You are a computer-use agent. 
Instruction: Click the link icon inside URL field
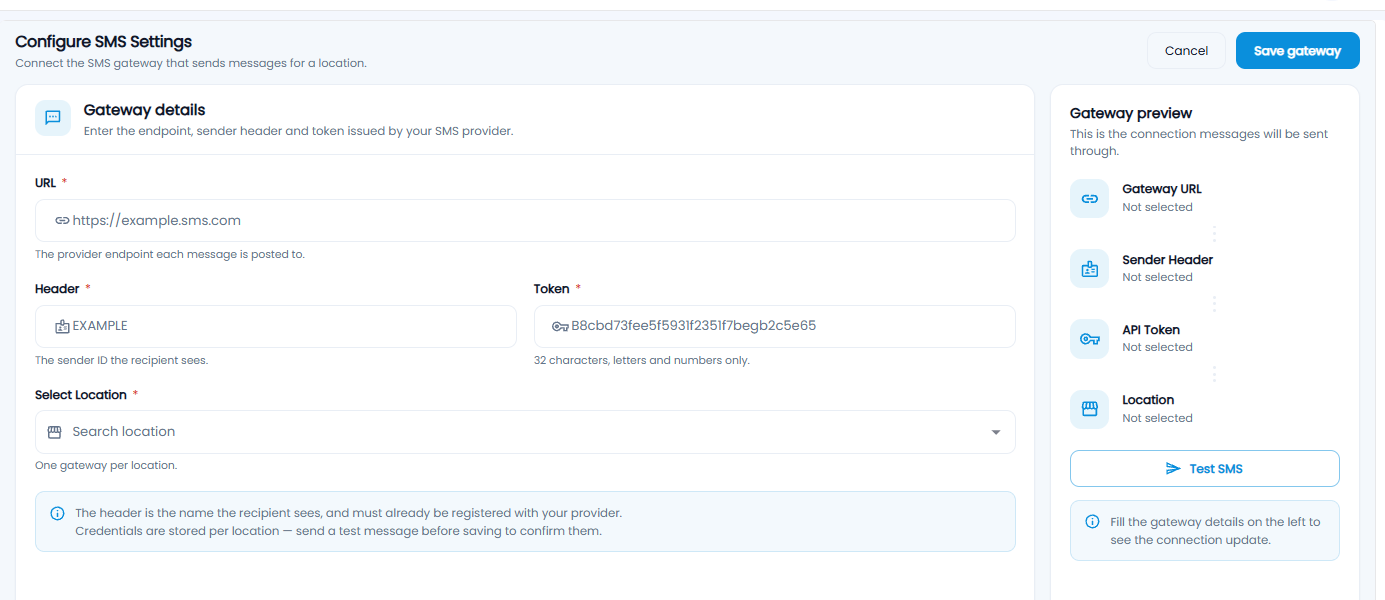pyautogui.click(x=62, y=220)
